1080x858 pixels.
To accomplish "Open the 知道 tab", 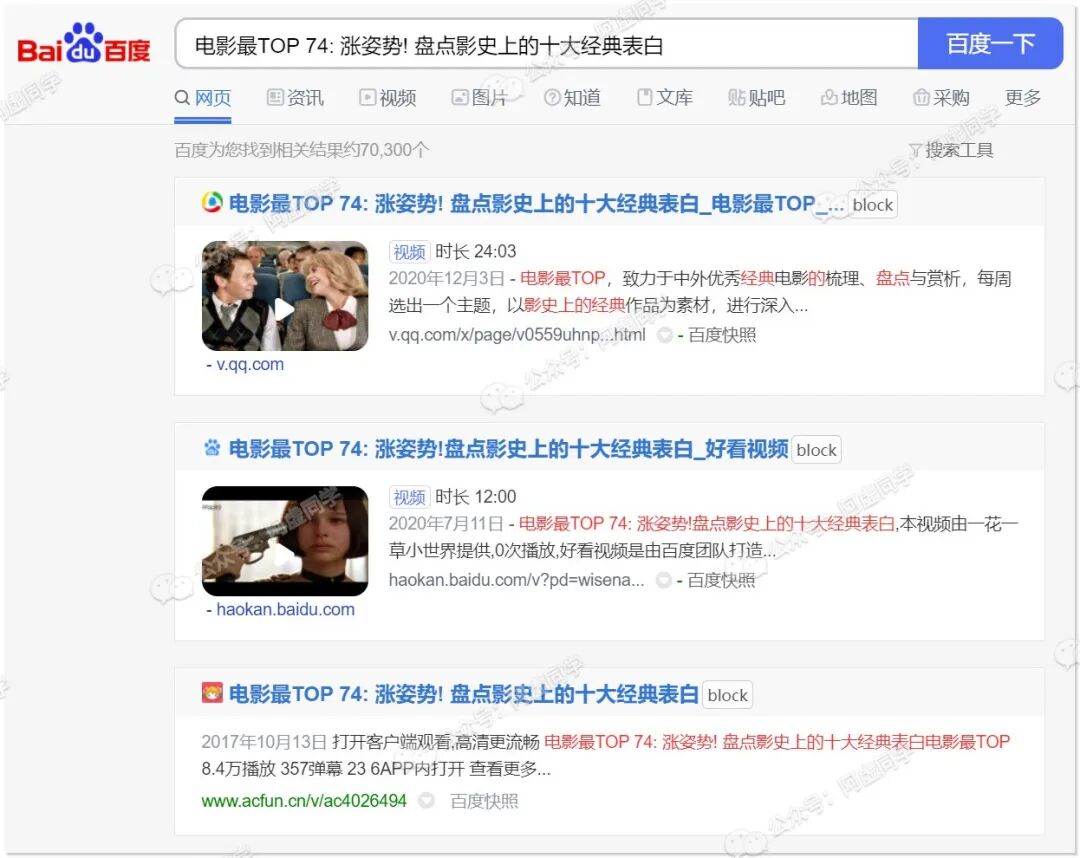I will (572, 98).
